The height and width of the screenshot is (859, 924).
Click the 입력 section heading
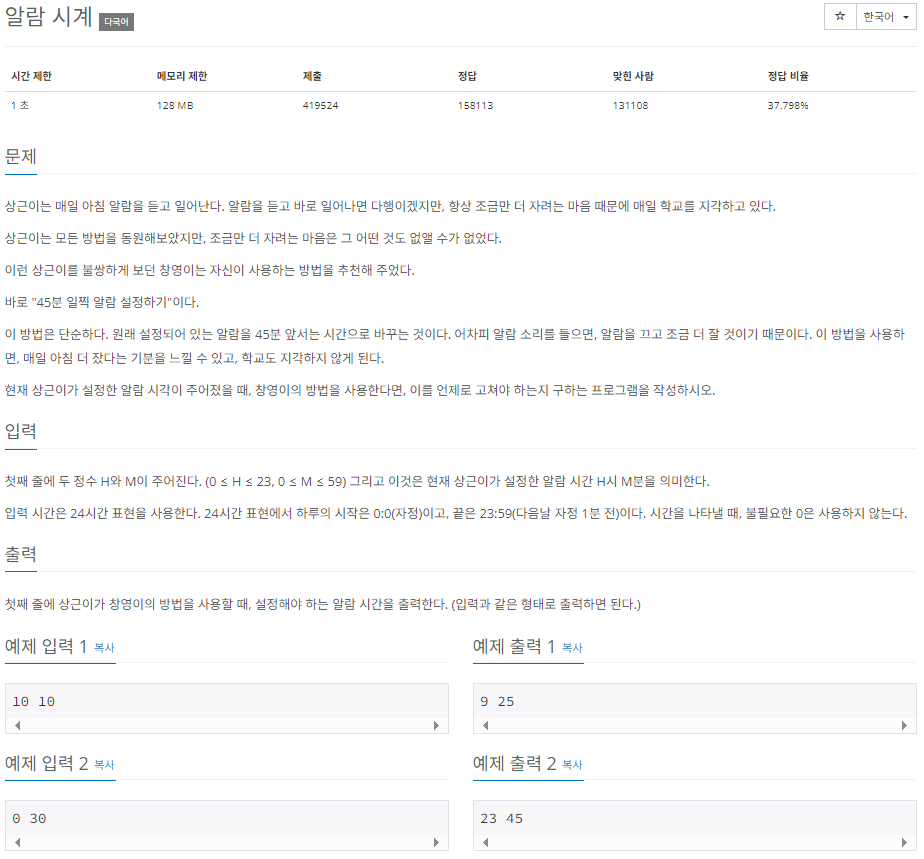tap(21, 431)
